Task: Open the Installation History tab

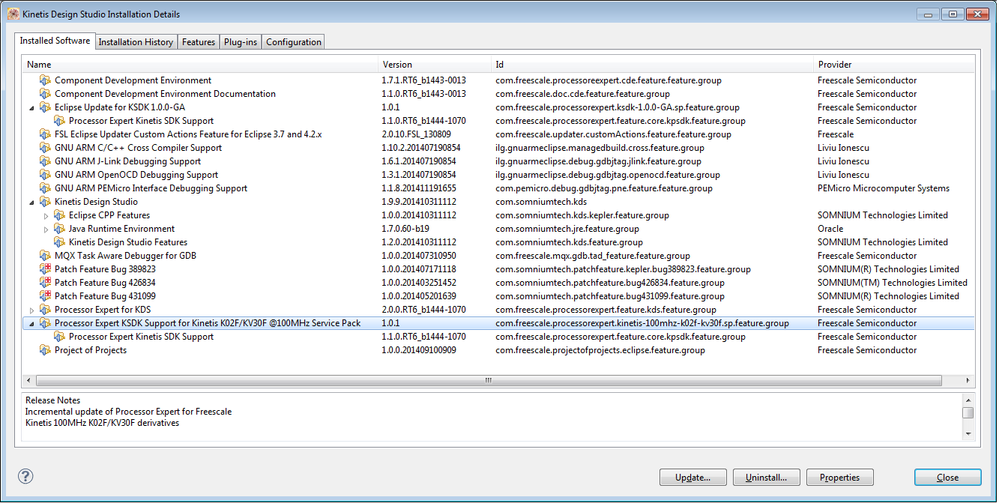Action: click(x=136, y=42)
